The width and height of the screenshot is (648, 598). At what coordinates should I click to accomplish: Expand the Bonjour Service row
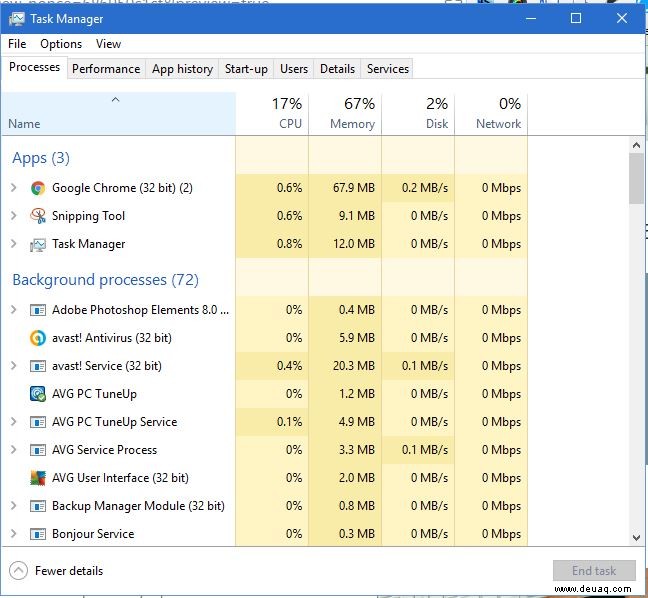[x=14, y=534]
